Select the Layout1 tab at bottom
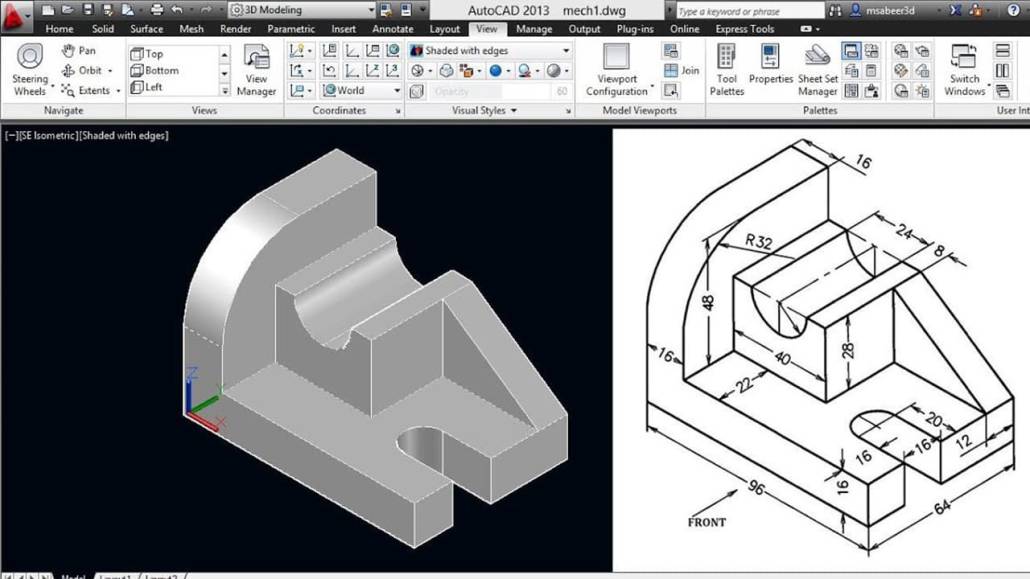Viewport: 1030px width, 579px height. point(115,576)
